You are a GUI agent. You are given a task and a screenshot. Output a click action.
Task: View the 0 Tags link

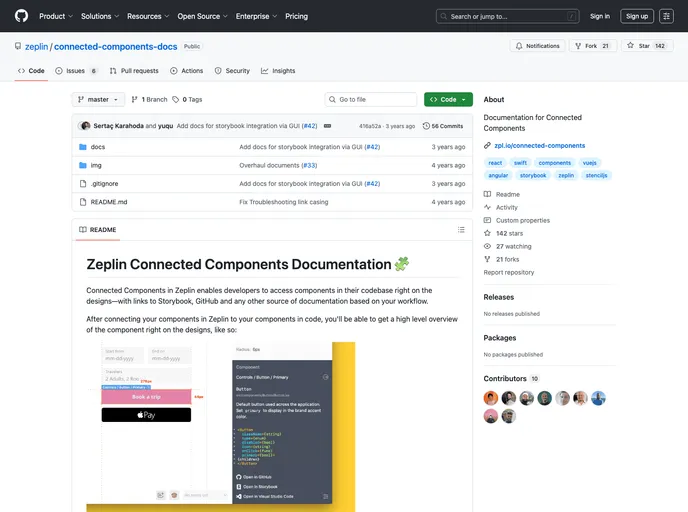[187, 100]
